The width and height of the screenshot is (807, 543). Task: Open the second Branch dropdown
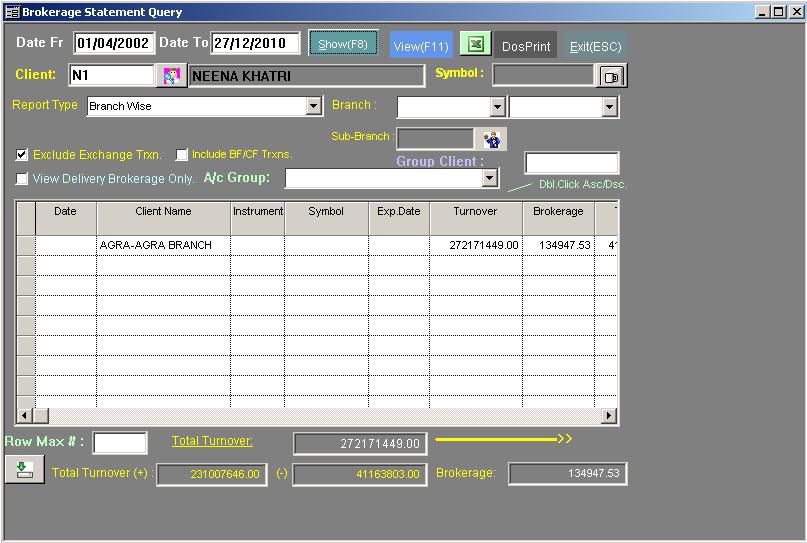610,107
